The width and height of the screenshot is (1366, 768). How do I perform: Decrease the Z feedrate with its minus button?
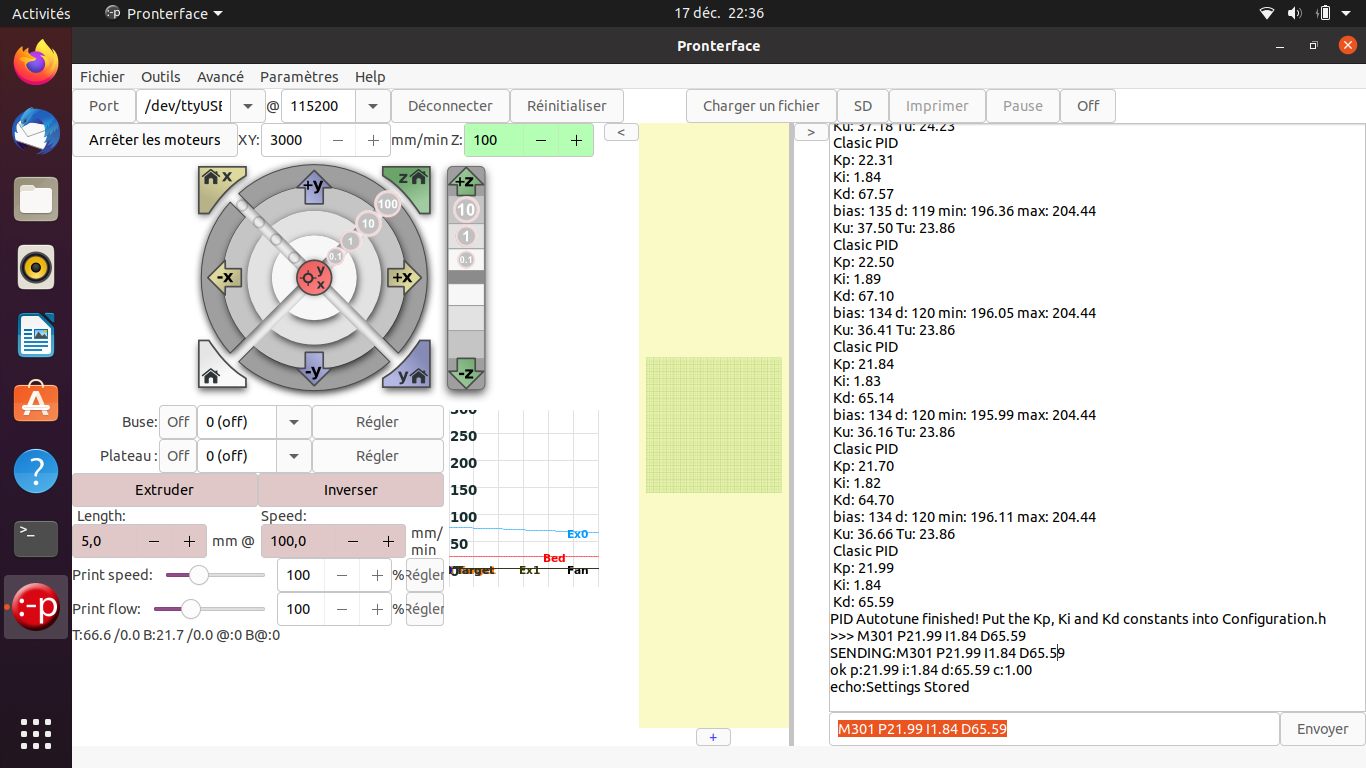[x=541, y=140]
